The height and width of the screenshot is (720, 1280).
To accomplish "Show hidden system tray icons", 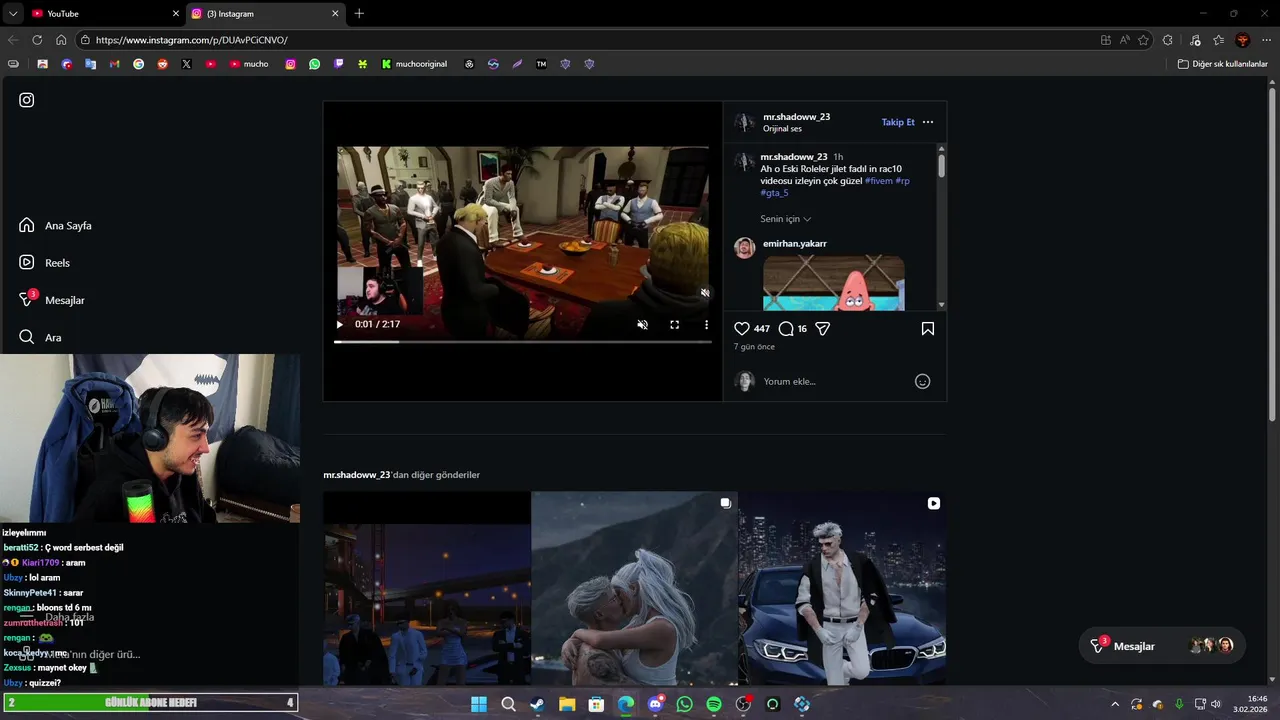I will tap(1115, 704).
